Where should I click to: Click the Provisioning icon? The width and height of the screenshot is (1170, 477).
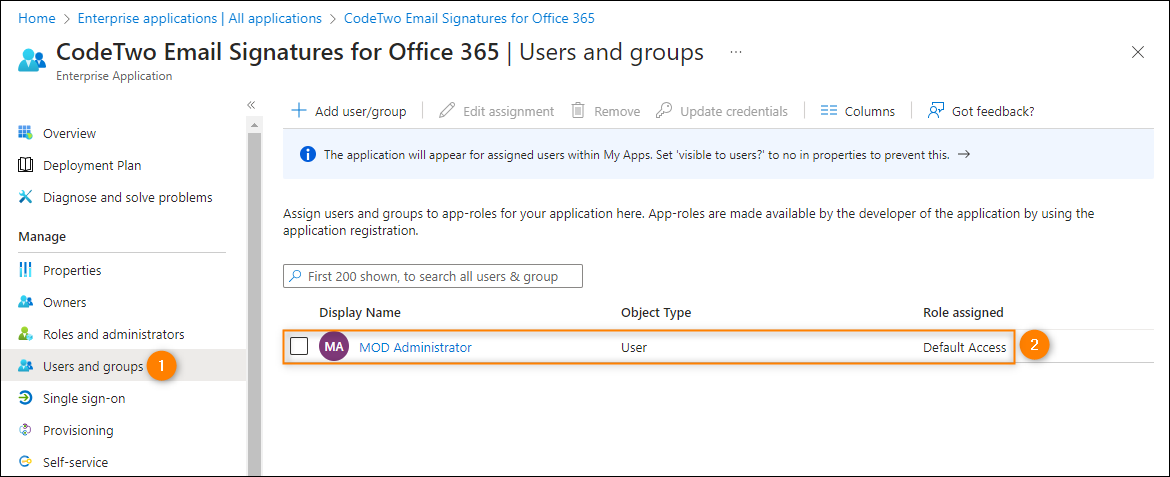point(25,430)
